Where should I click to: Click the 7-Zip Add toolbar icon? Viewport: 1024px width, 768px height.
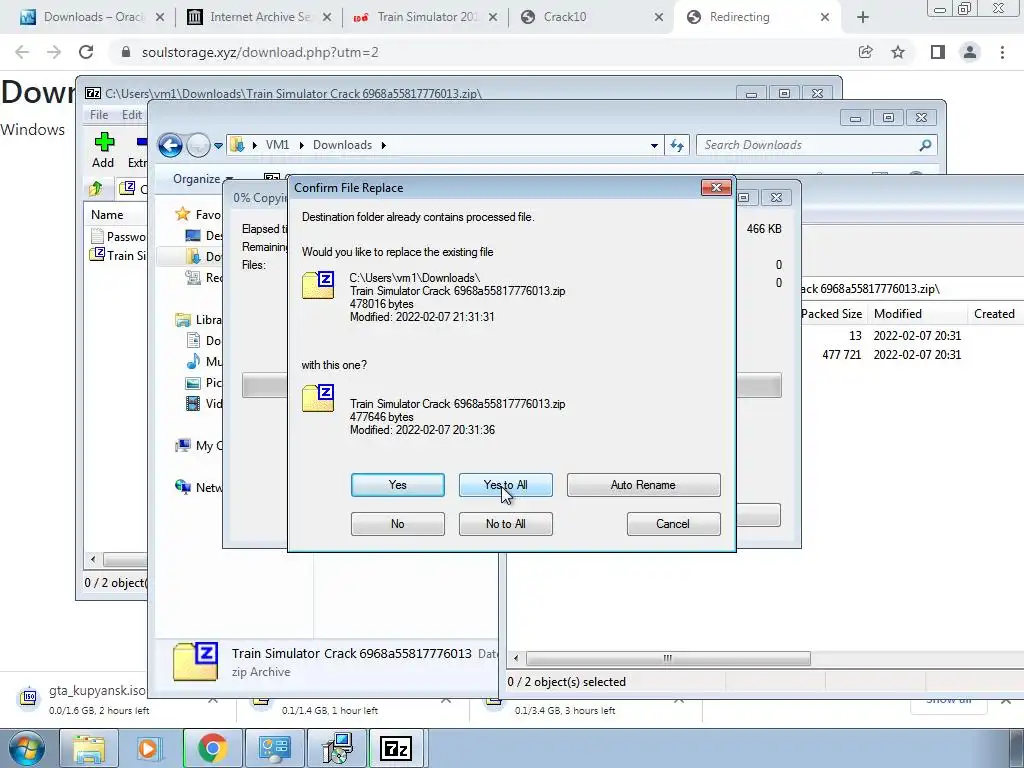(103, 150)
